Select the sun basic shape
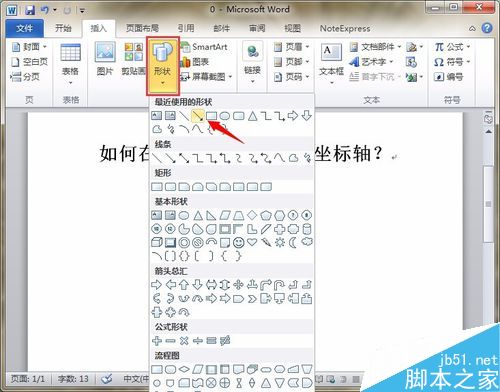500x392 pixels. pos(279,242)
